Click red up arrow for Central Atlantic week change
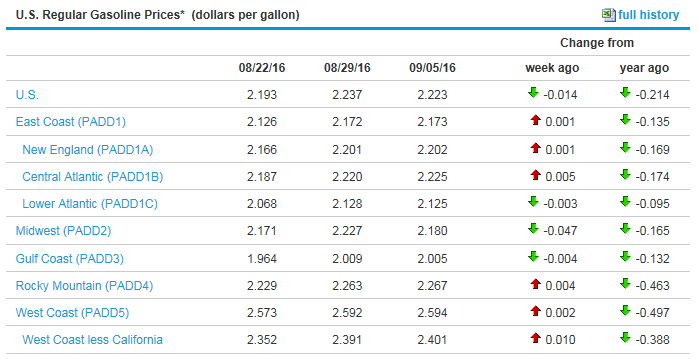Viewport: 698px width, 361px height. click(x=536, y=175)
